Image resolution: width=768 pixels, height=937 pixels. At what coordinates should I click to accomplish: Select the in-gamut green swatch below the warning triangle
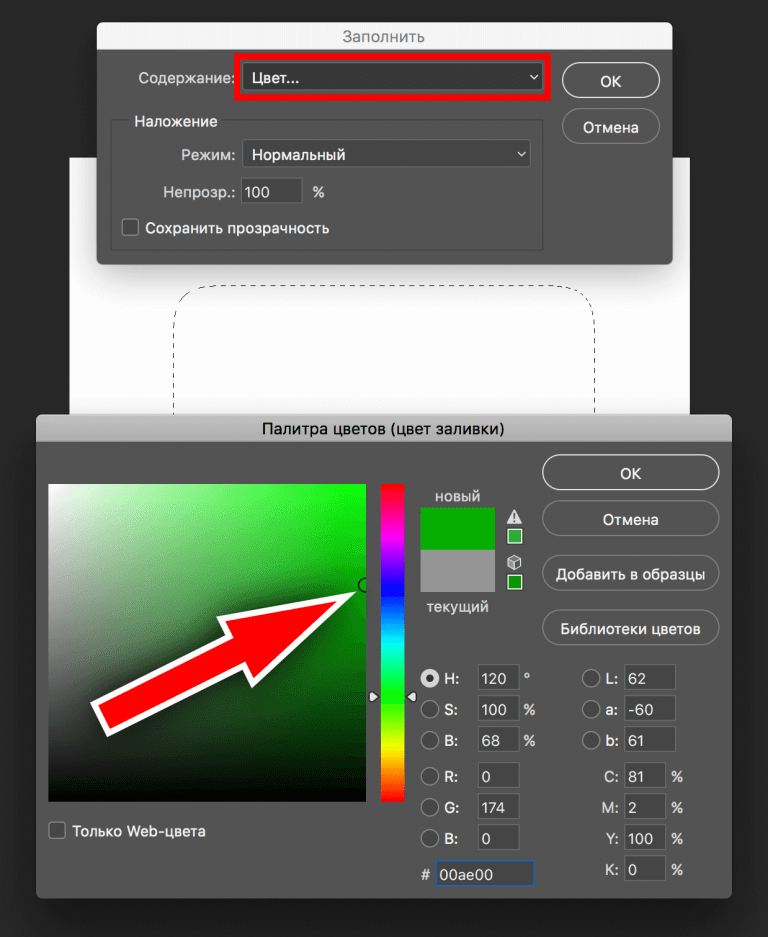click(x=515, y=536)
